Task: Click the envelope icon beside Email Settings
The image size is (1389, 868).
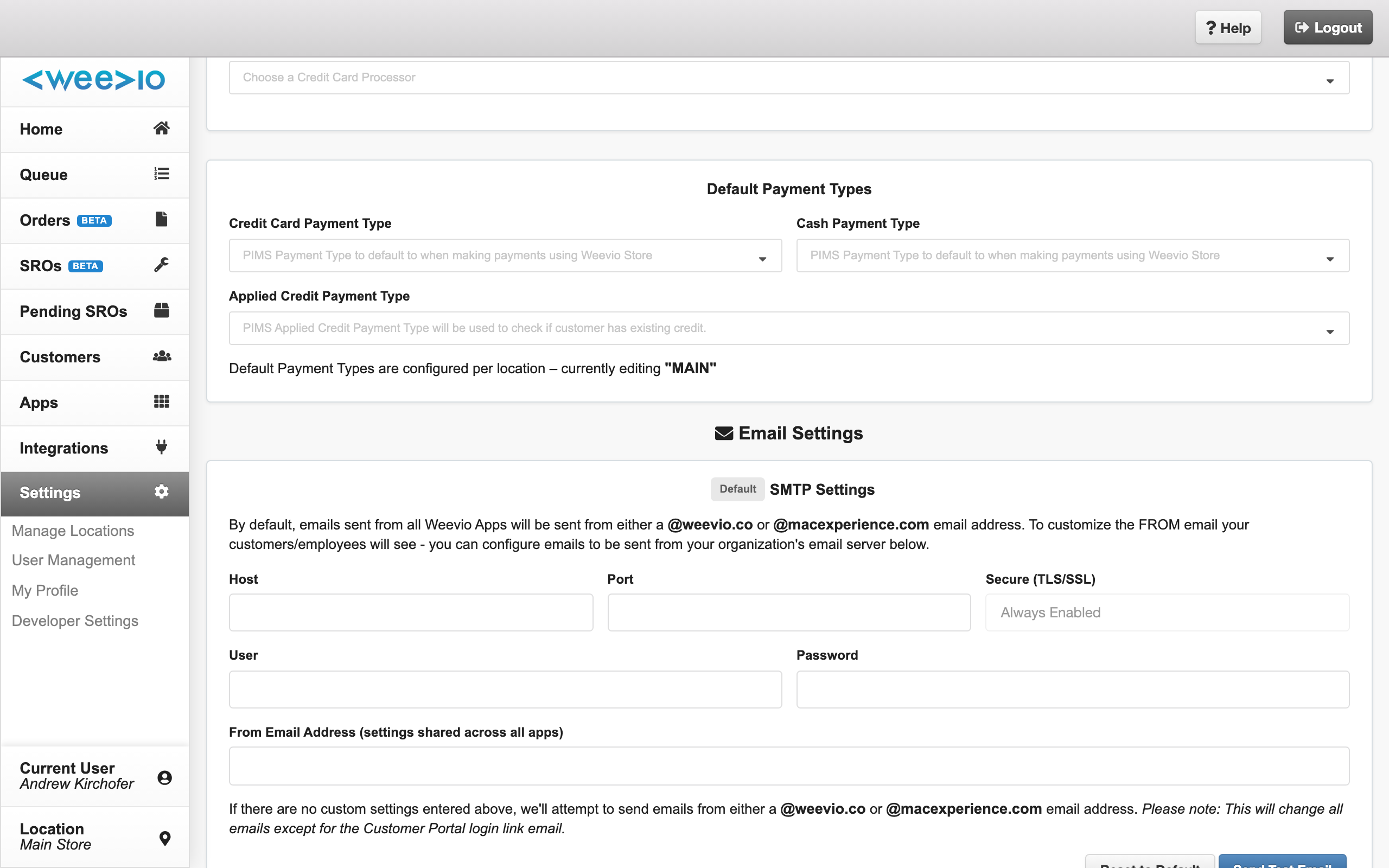Action: [724, 433]
